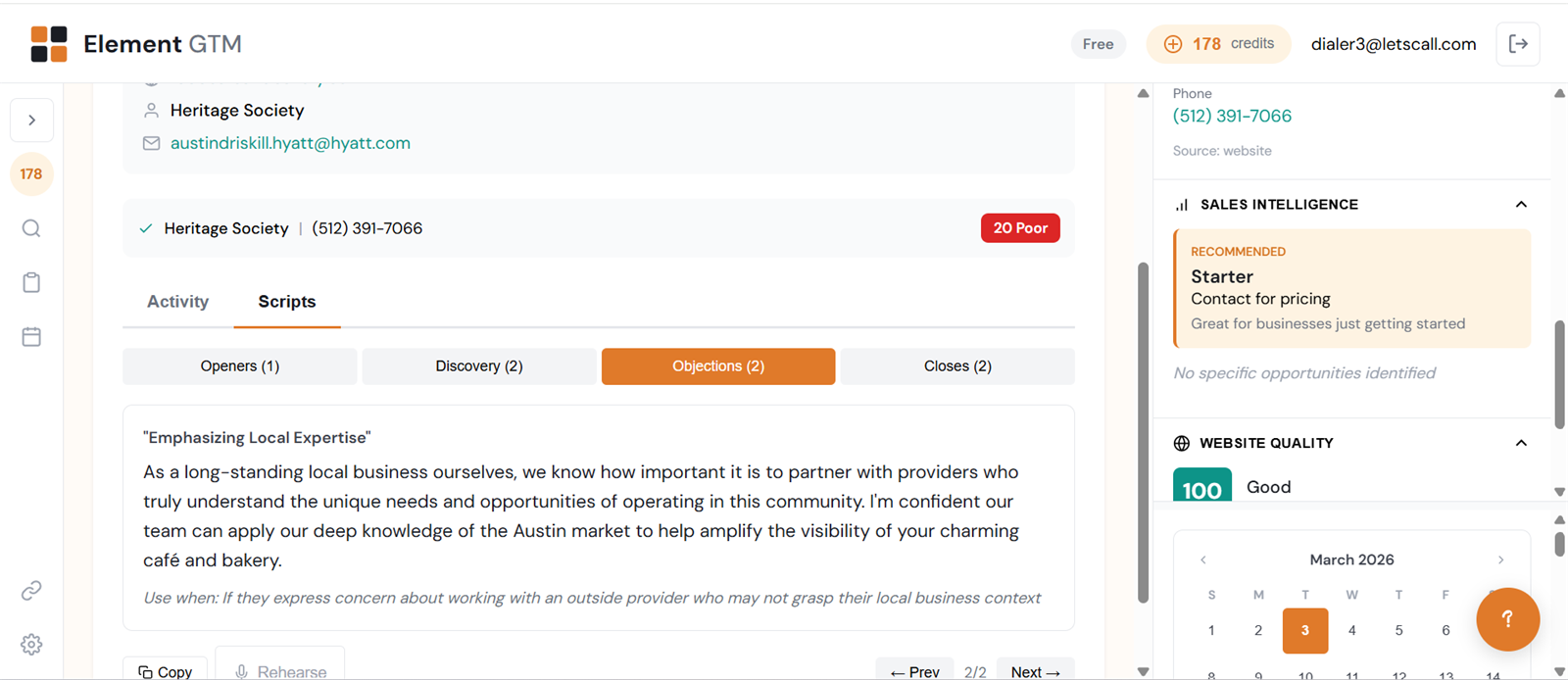Screen dimensions: 1568x680
Task: Collapse the Sales Intelligence section
Action: 1521,205
